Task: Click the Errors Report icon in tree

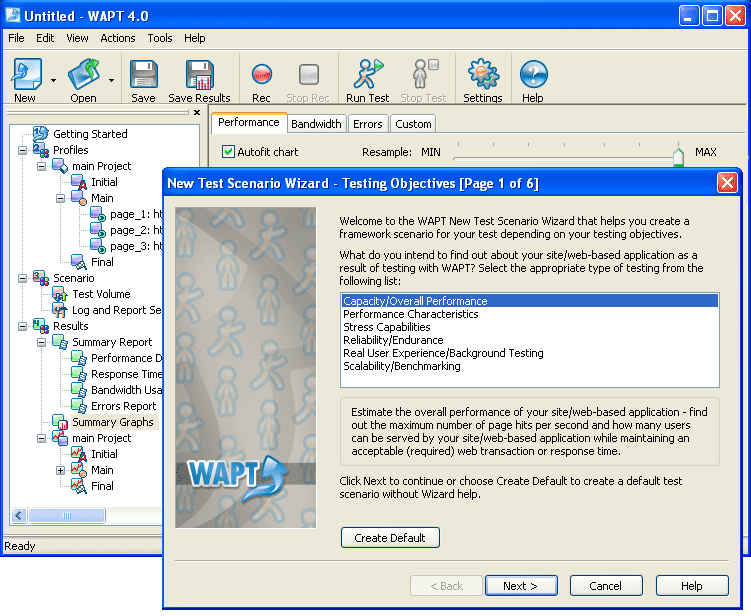Action: point(79,406)
